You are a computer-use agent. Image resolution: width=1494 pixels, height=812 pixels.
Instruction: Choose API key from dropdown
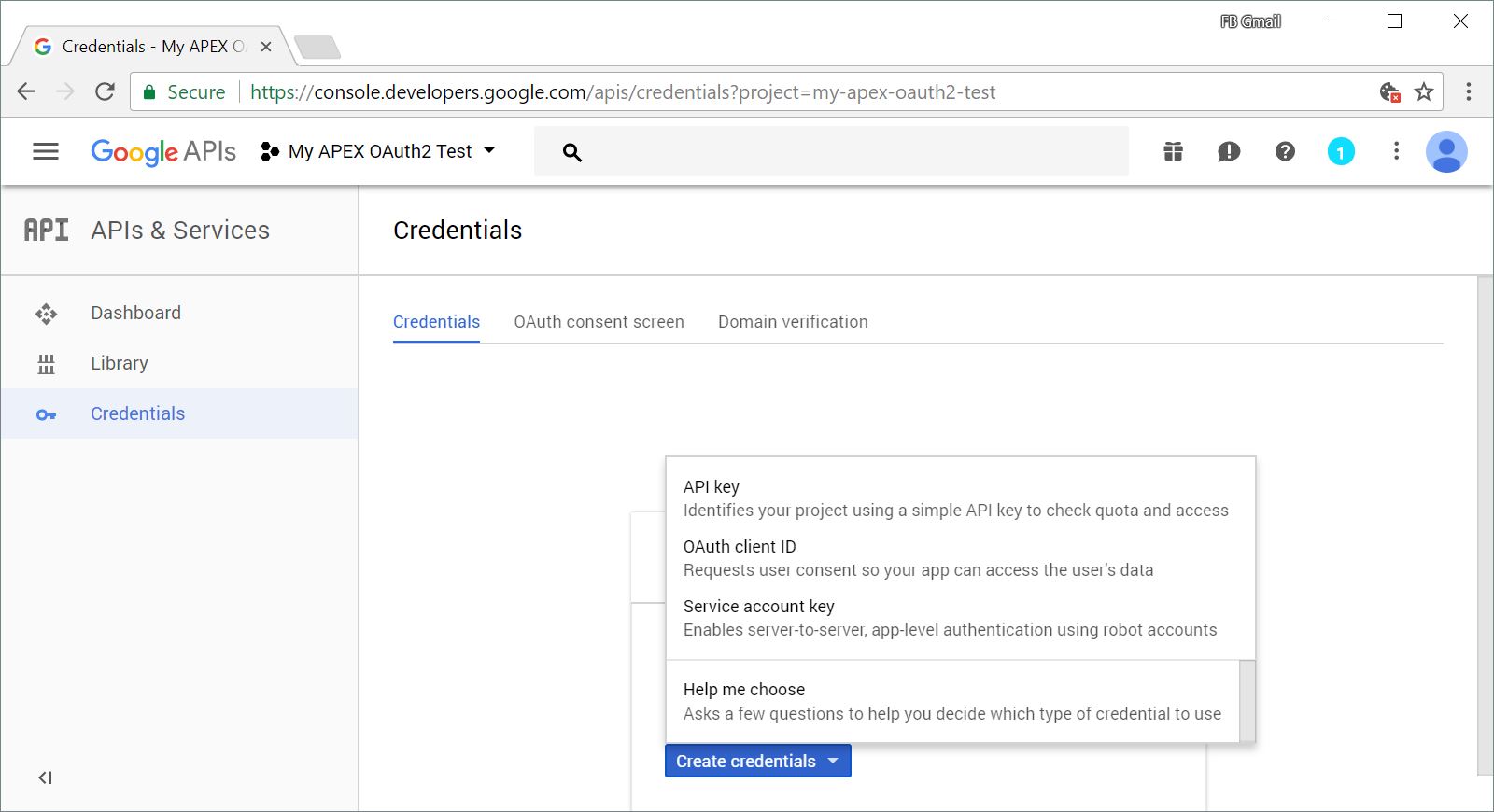[x=960, y=498]
